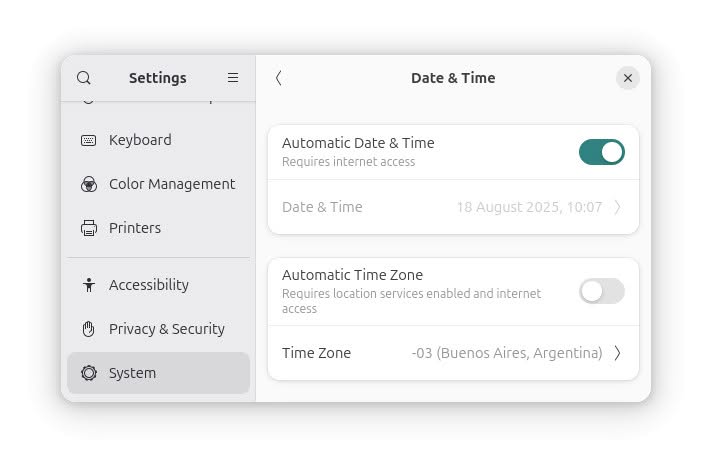Click the -03 (Buenos Aires, Argentina) value
Image resolution: width=712 pixels, height=469 pixels.
coord(507,353)
